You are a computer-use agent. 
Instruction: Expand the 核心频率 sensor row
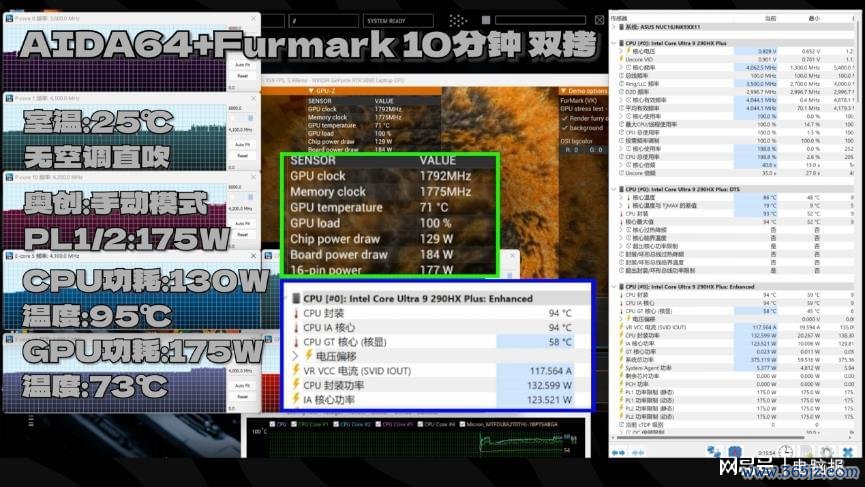[621, 67]
